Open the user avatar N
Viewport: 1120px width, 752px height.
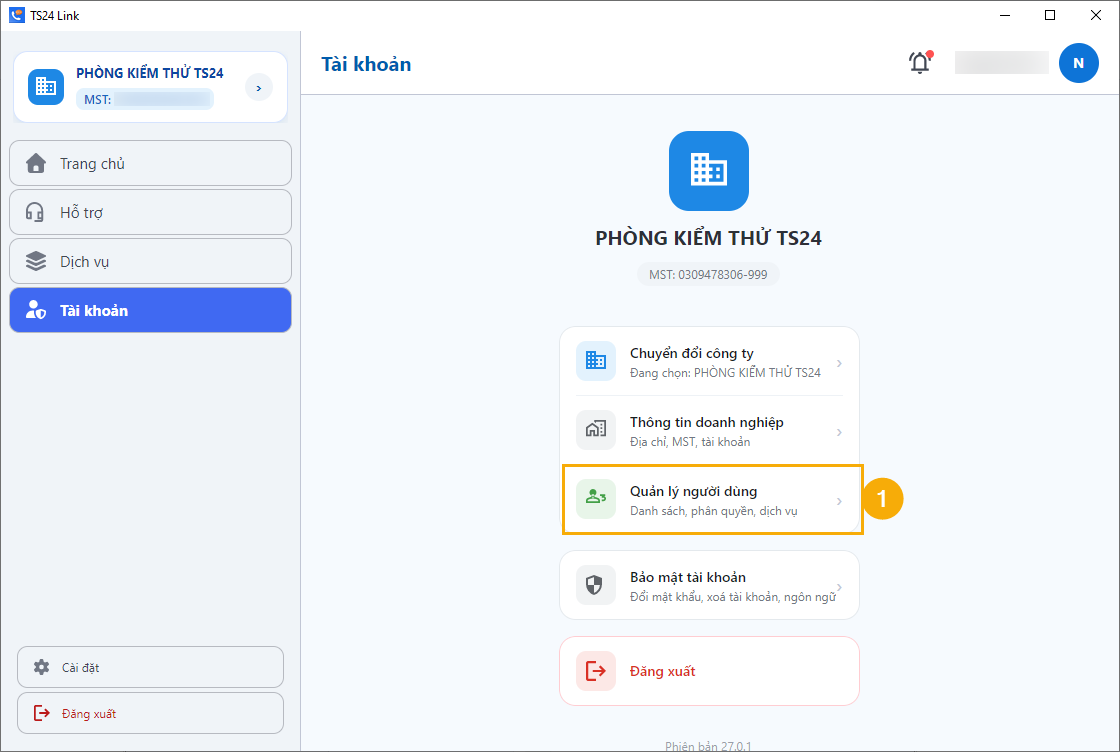[x=1079, y=63]
